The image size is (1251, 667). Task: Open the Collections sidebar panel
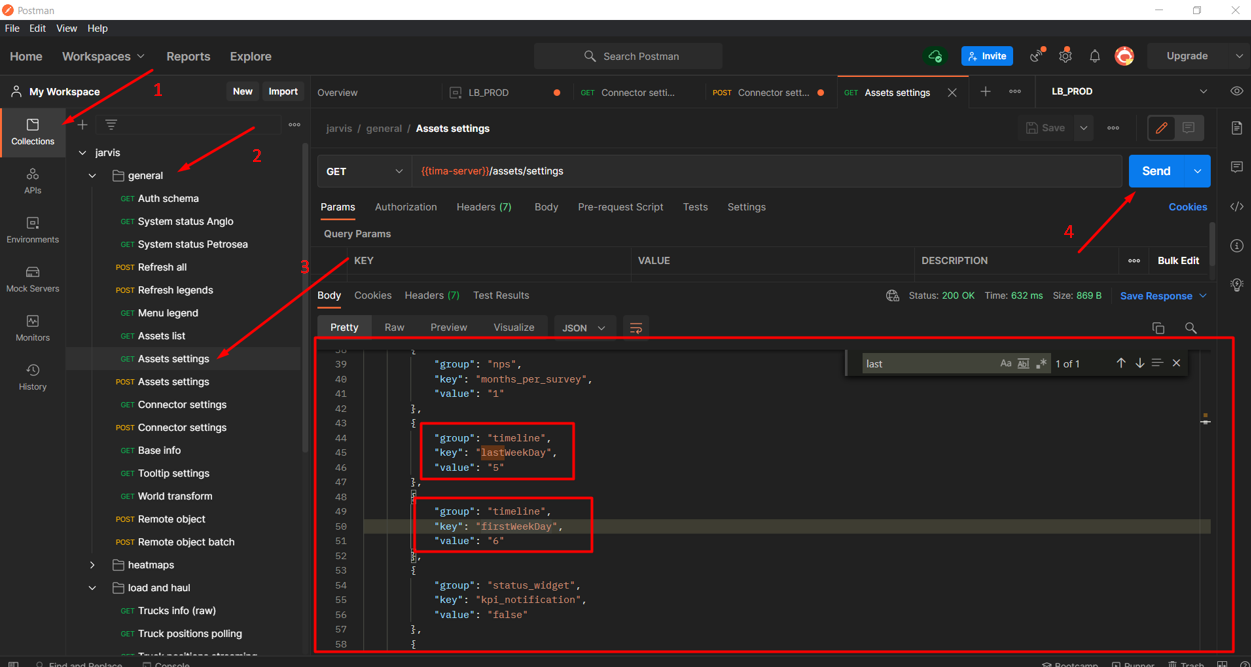[x=32, y=131]
